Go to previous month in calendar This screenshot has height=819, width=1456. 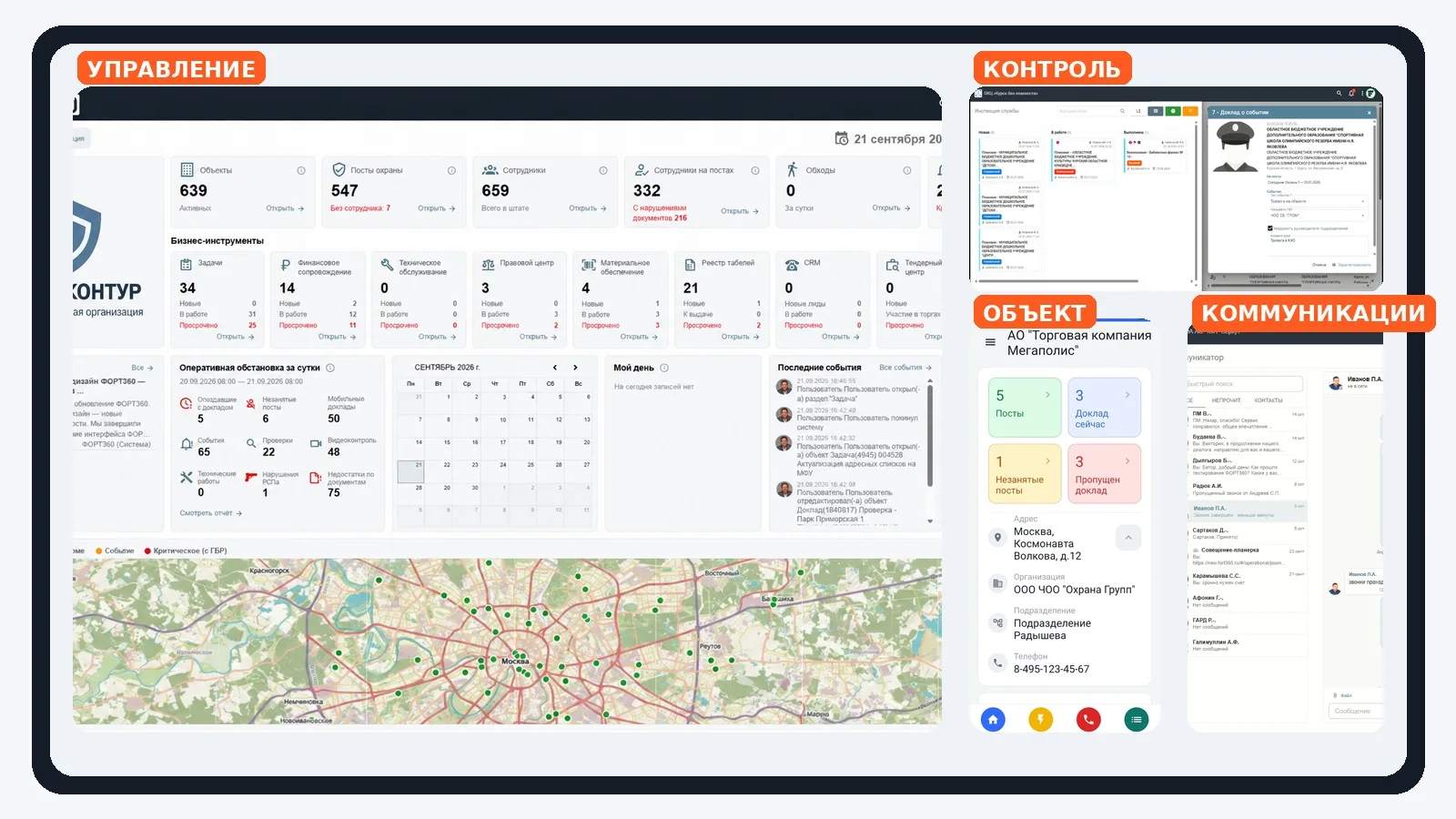(x=555, y=368)
